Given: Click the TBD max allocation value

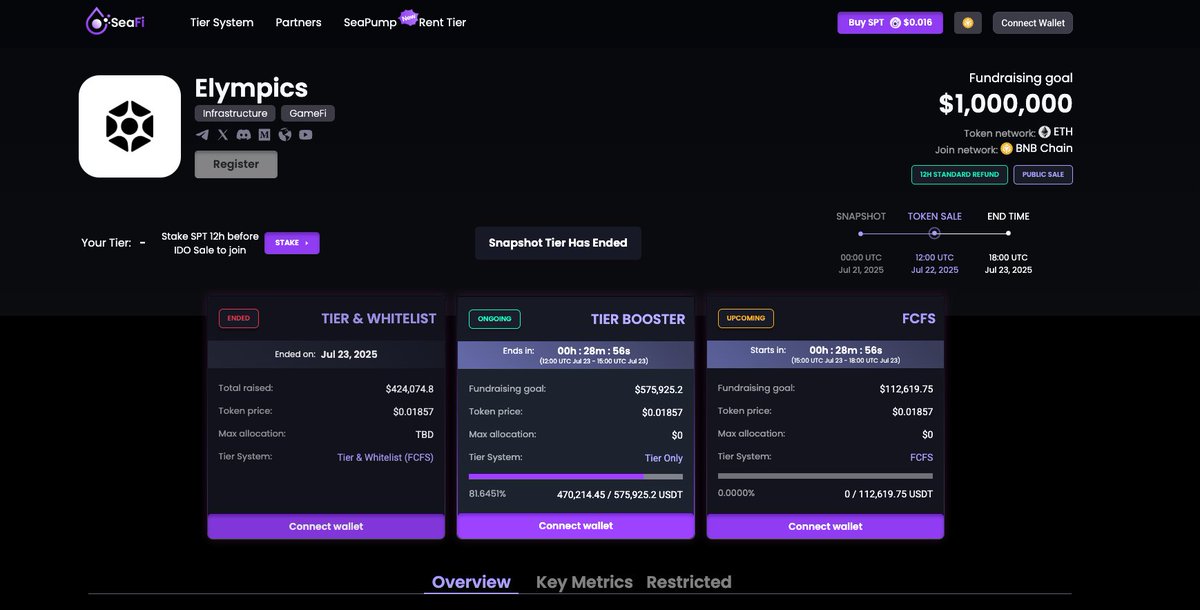Looking at the screenshot, I should tap(425, 435).
